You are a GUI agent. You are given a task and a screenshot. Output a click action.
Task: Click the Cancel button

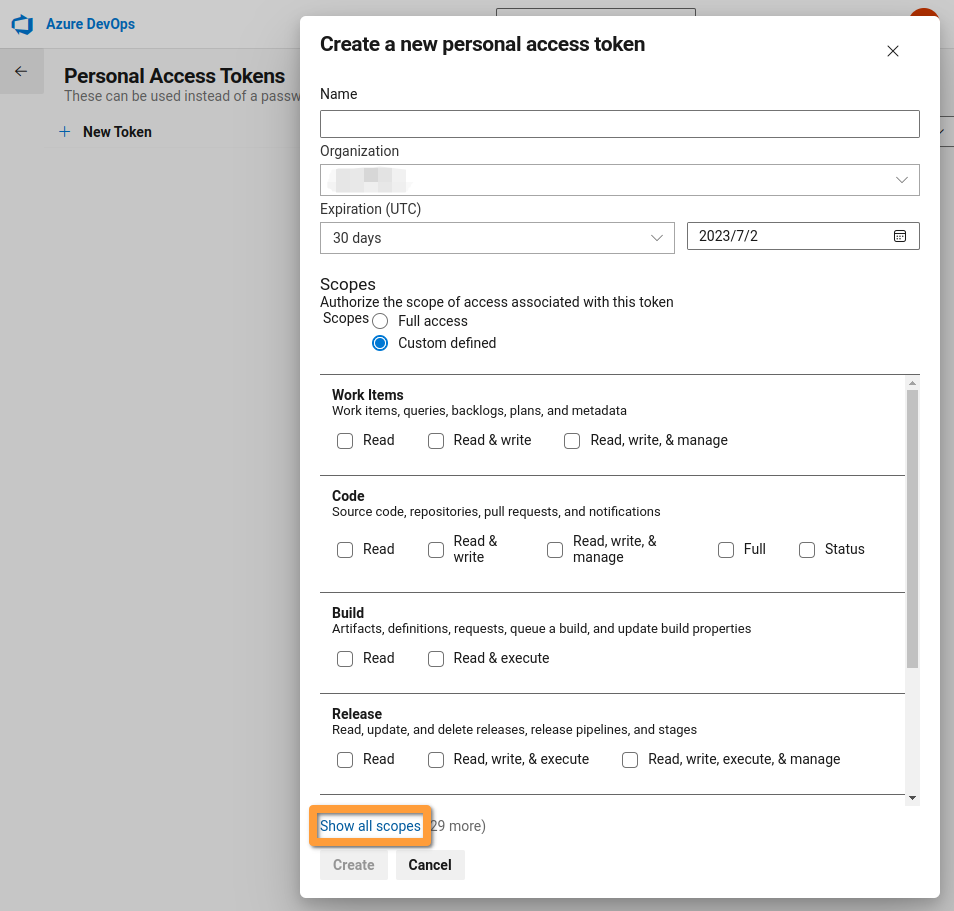click(430, 865)
